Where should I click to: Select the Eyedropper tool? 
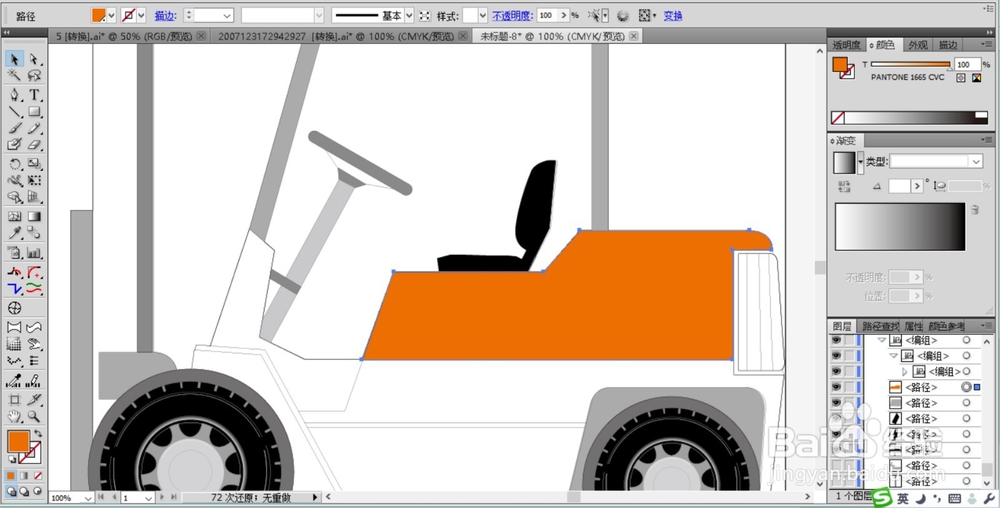14,233
